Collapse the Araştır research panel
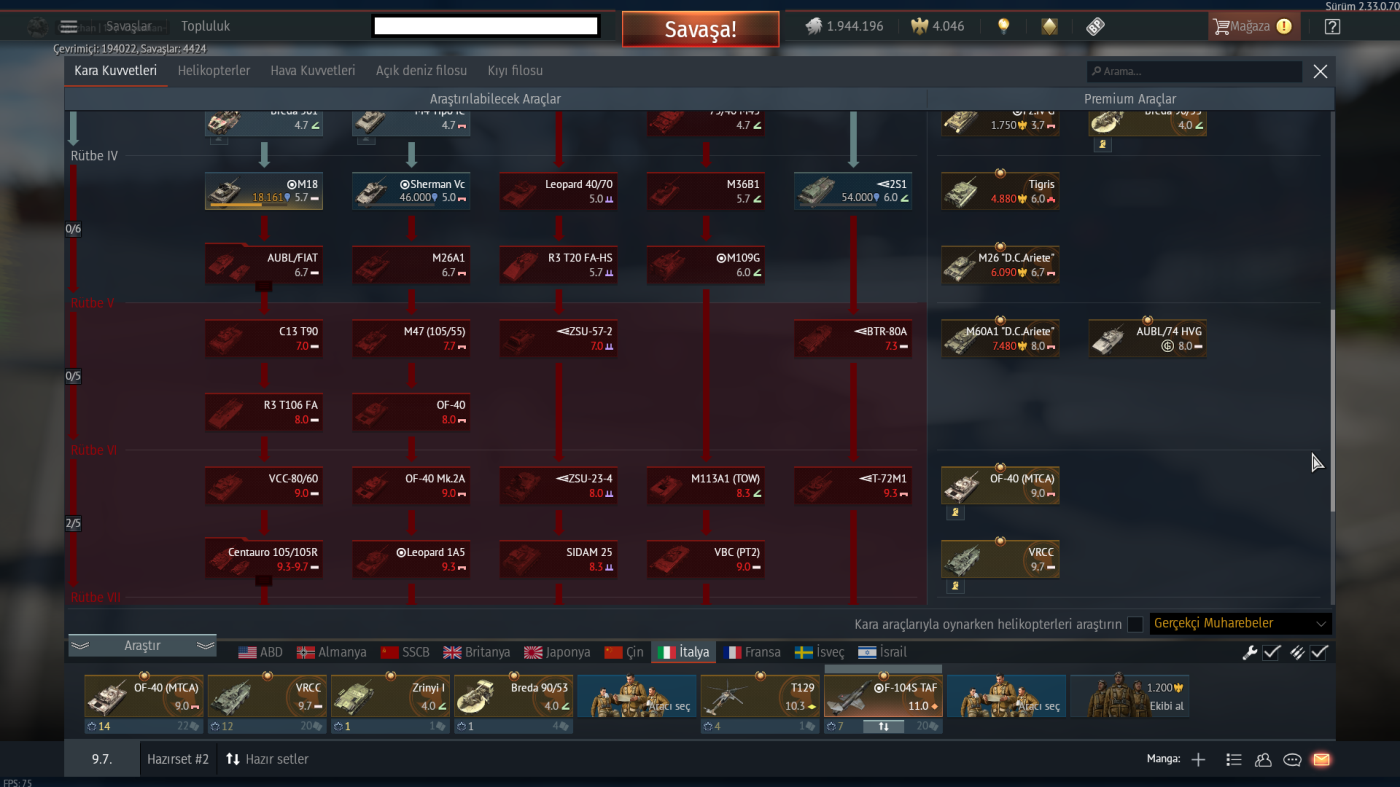This screenshot has height=787, width=1400. tap(142, 646)
